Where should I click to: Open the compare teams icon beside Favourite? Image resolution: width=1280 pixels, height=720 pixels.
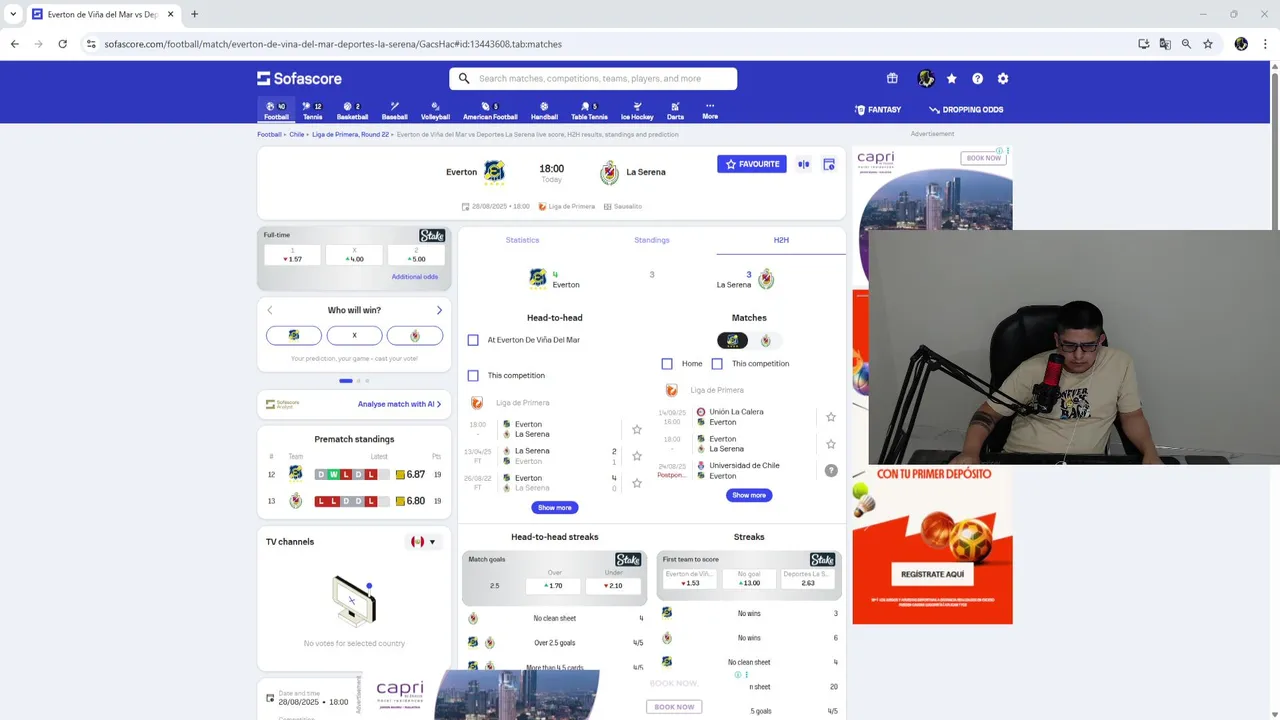(x=804, y=164)
